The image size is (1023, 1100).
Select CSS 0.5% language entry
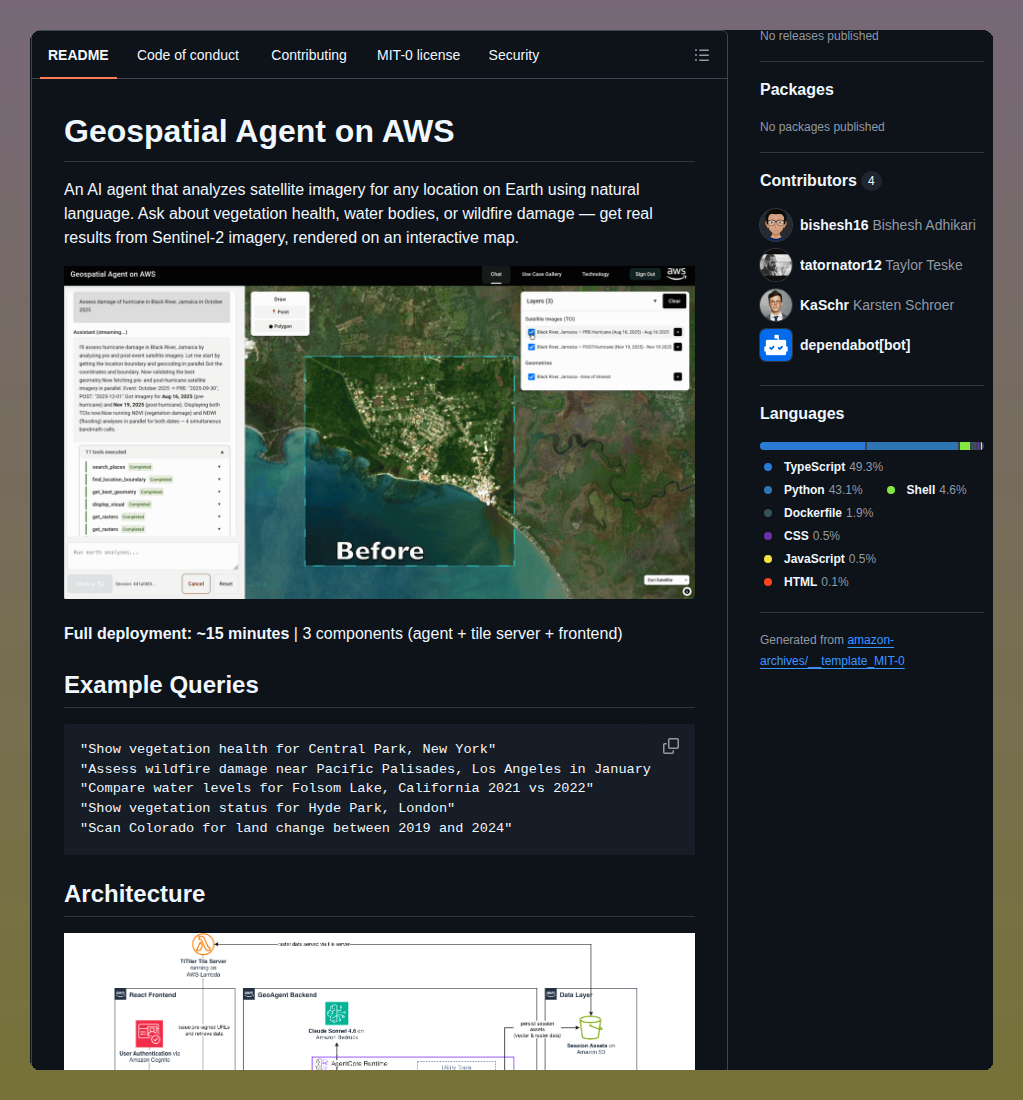click(801, 536)
